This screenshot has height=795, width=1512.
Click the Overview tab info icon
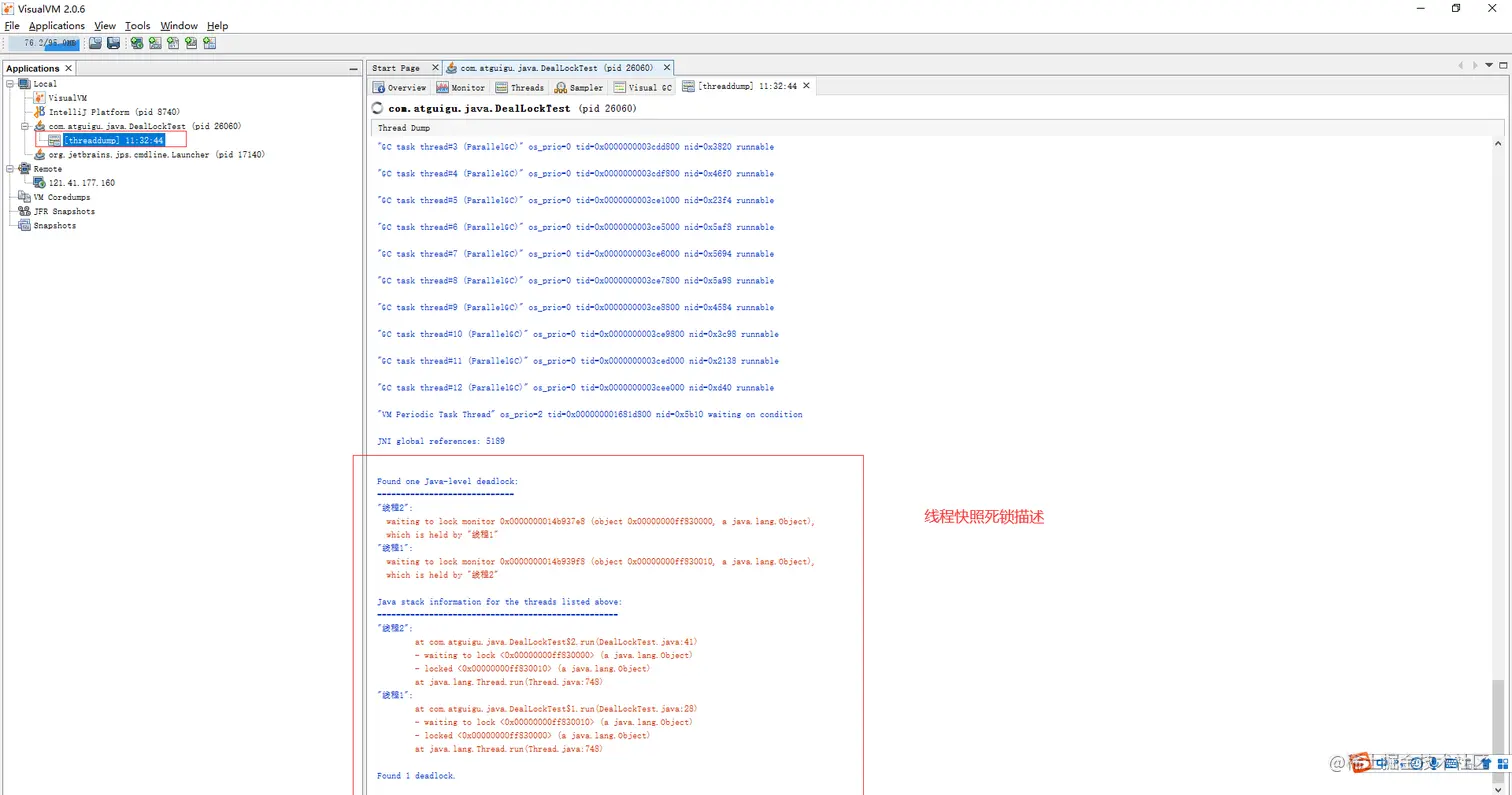tap(380, 87)
